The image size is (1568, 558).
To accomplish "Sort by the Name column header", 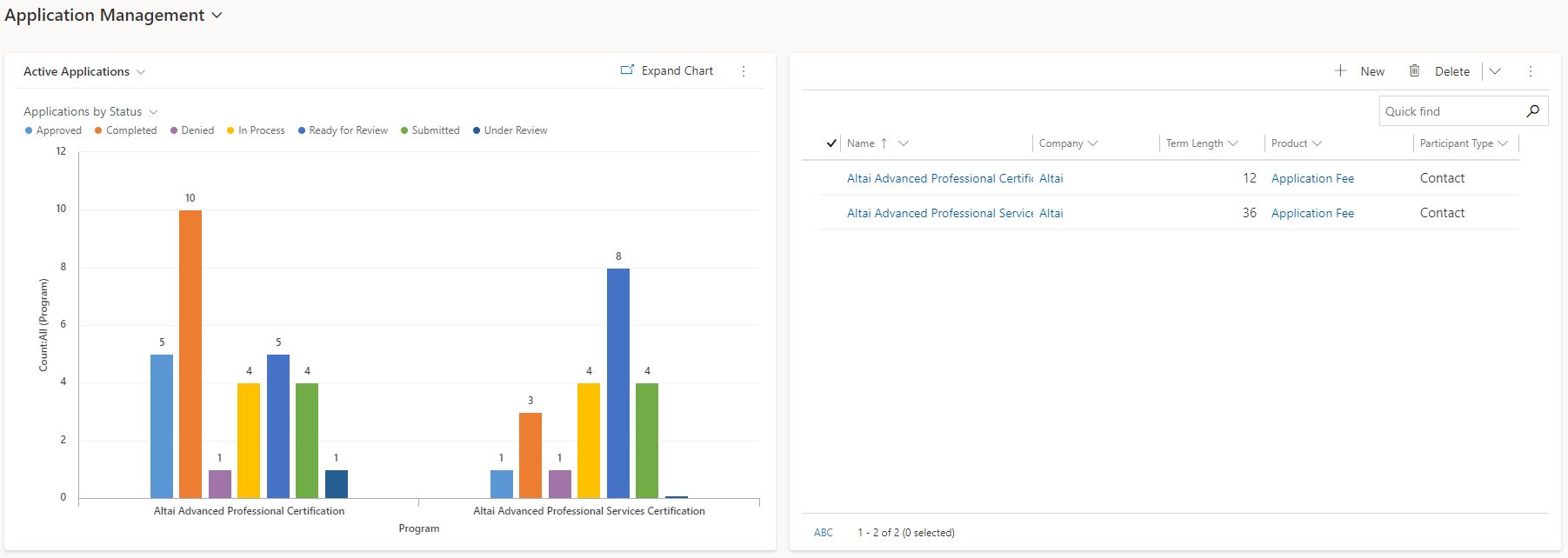I will pyautogui.click(x=861, y=143).
